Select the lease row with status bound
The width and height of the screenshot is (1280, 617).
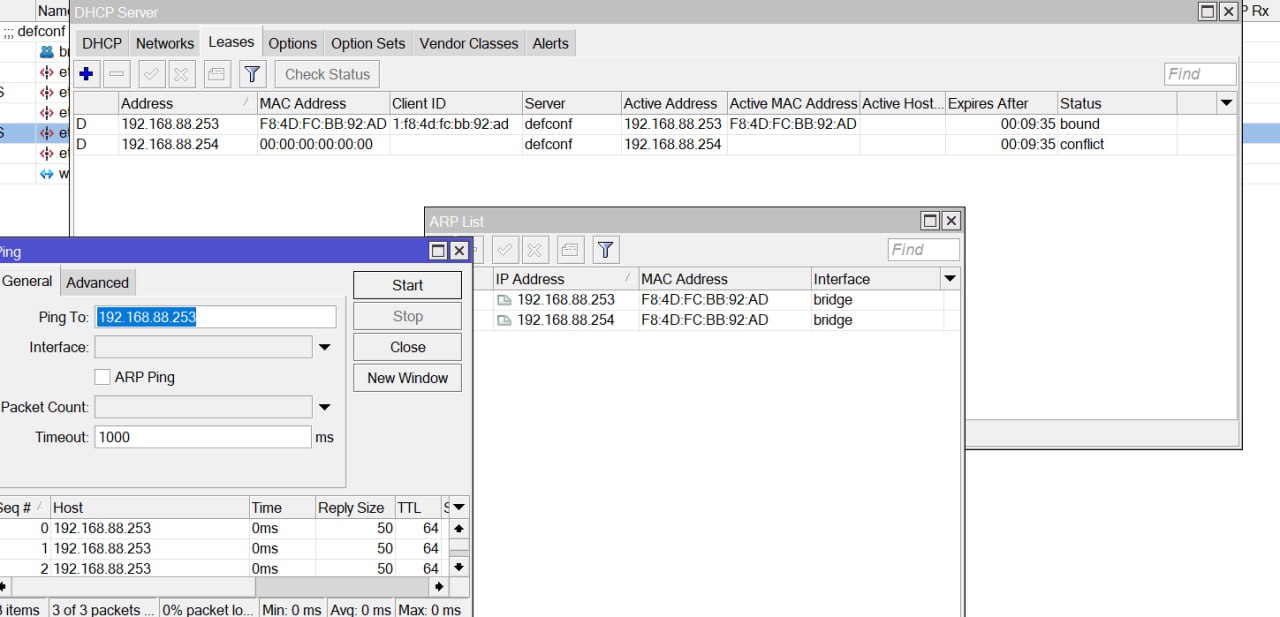pyautogui.click(x=655, y=124)
